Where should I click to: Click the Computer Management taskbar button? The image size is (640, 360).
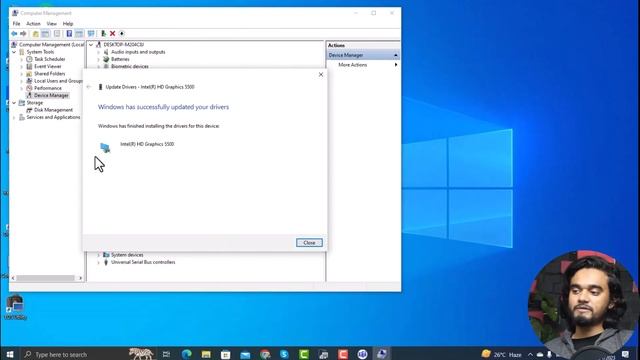382,354
